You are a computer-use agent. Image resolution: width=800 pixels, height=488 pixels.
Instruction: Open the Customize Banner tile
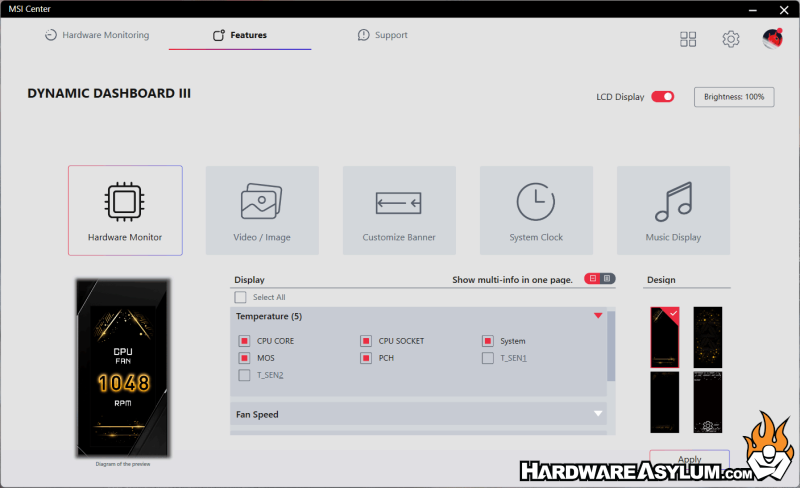point(399,210)
